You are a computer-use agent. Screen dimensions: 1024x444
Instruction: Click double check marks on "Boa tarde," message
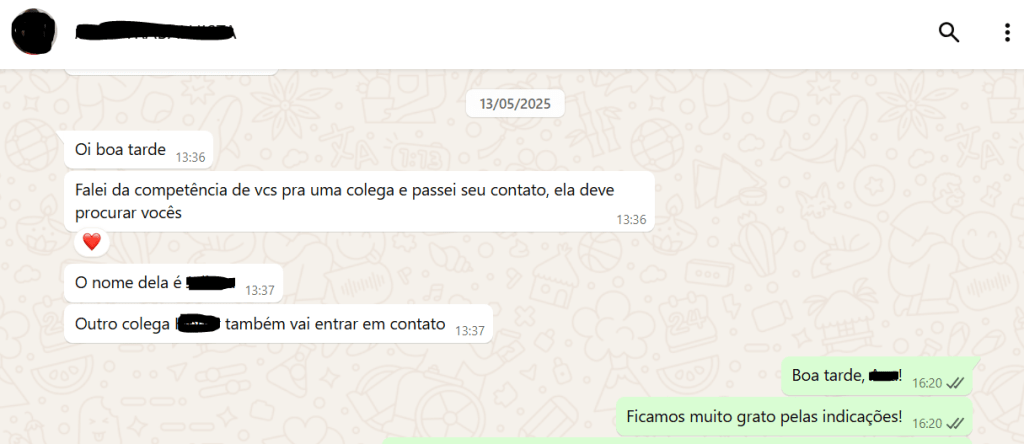[955, 383]
